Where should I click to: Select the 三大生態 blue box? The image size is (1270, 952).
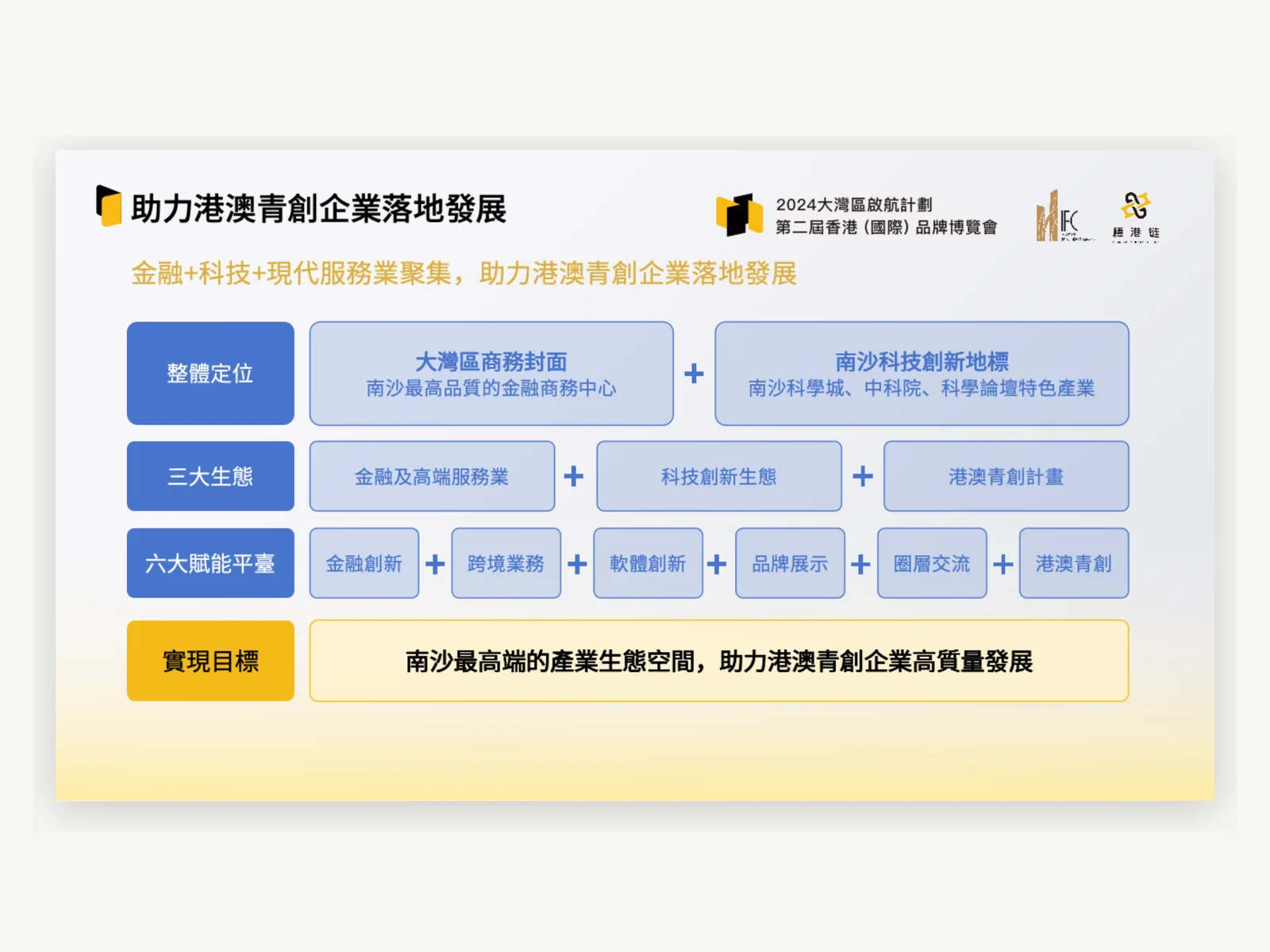(210, 476)
